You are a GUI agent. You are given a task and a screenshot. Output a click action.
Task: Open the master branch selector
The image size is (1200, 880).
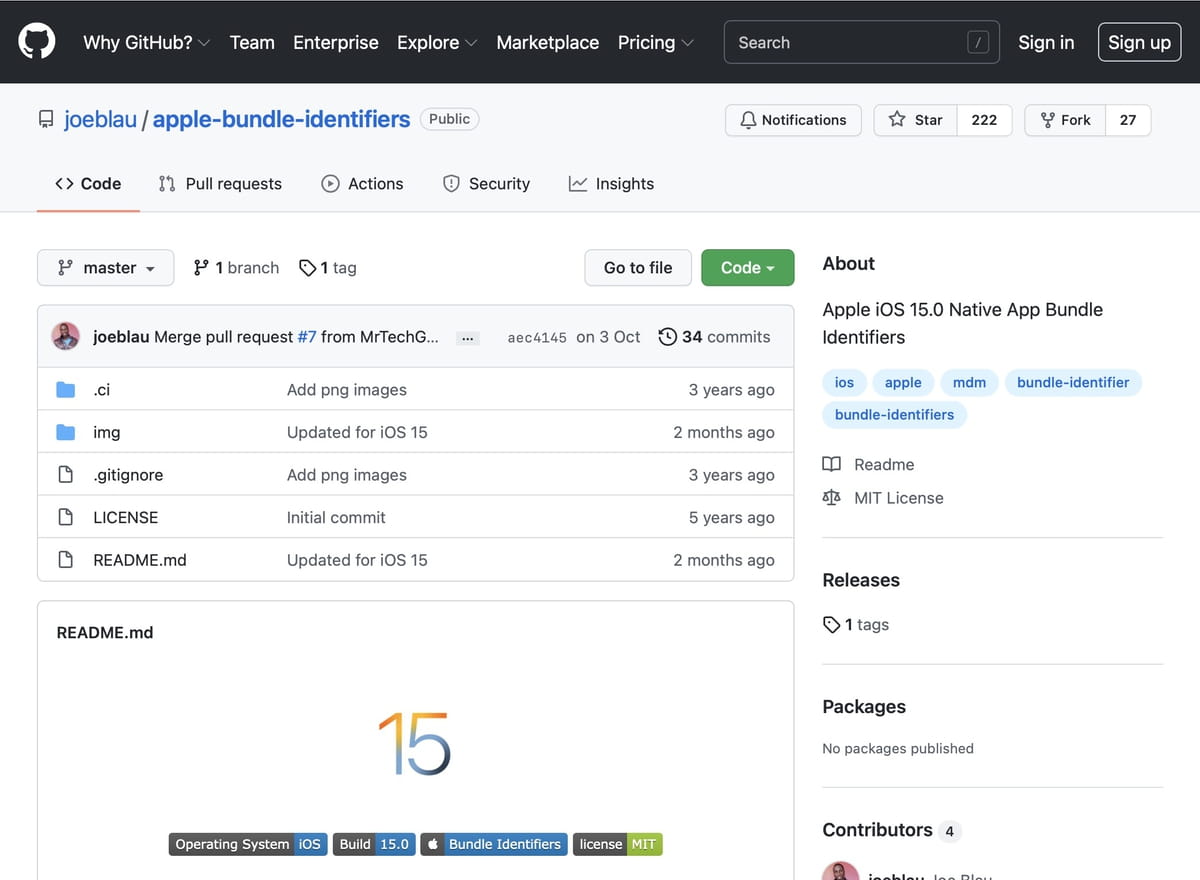click(106, 267)
